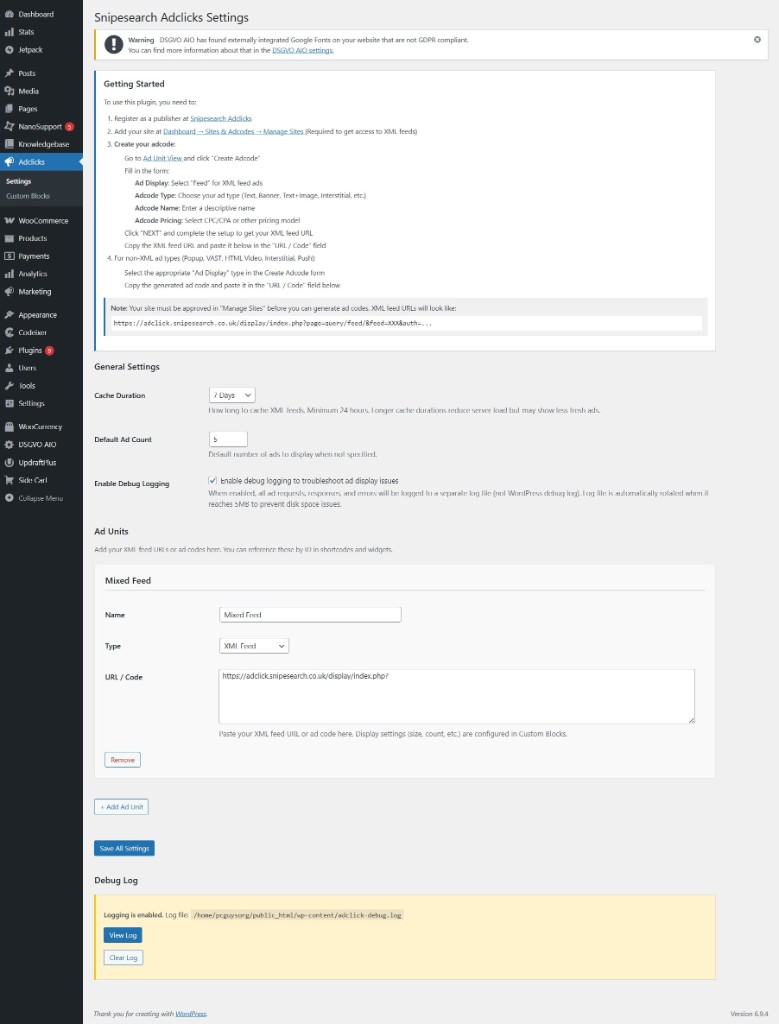Screen dimensions: 779x1024
Task: Click the NanoSupport notification badge
Action: pyautogui.click(x=69, y=127)
